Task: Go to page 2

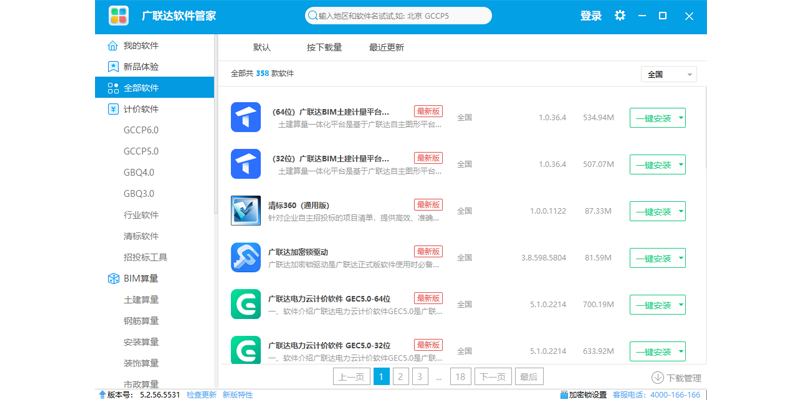Action: pos(401,377)
